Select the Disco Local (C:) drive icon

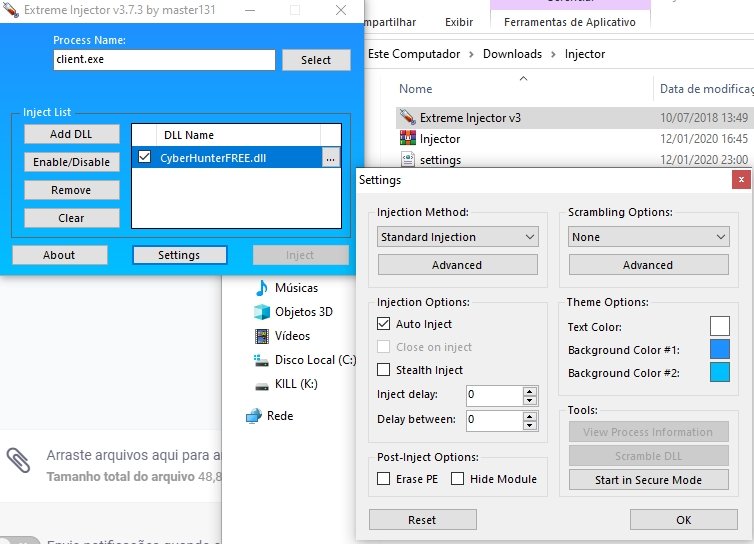(x=262, y=360)
